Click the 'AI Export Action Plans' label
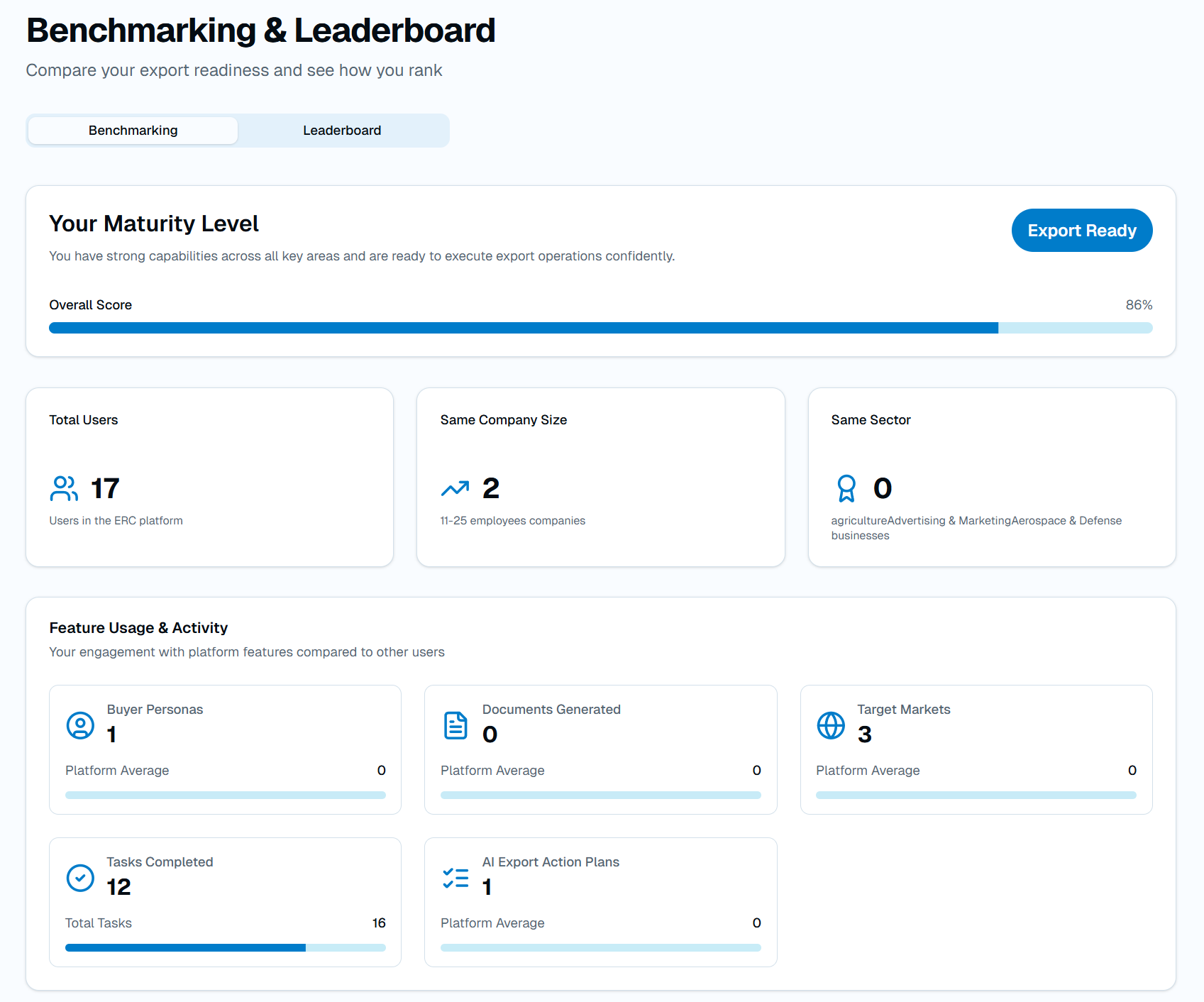The height and width of the screenshot is (1002, 1204). [551, 862]
